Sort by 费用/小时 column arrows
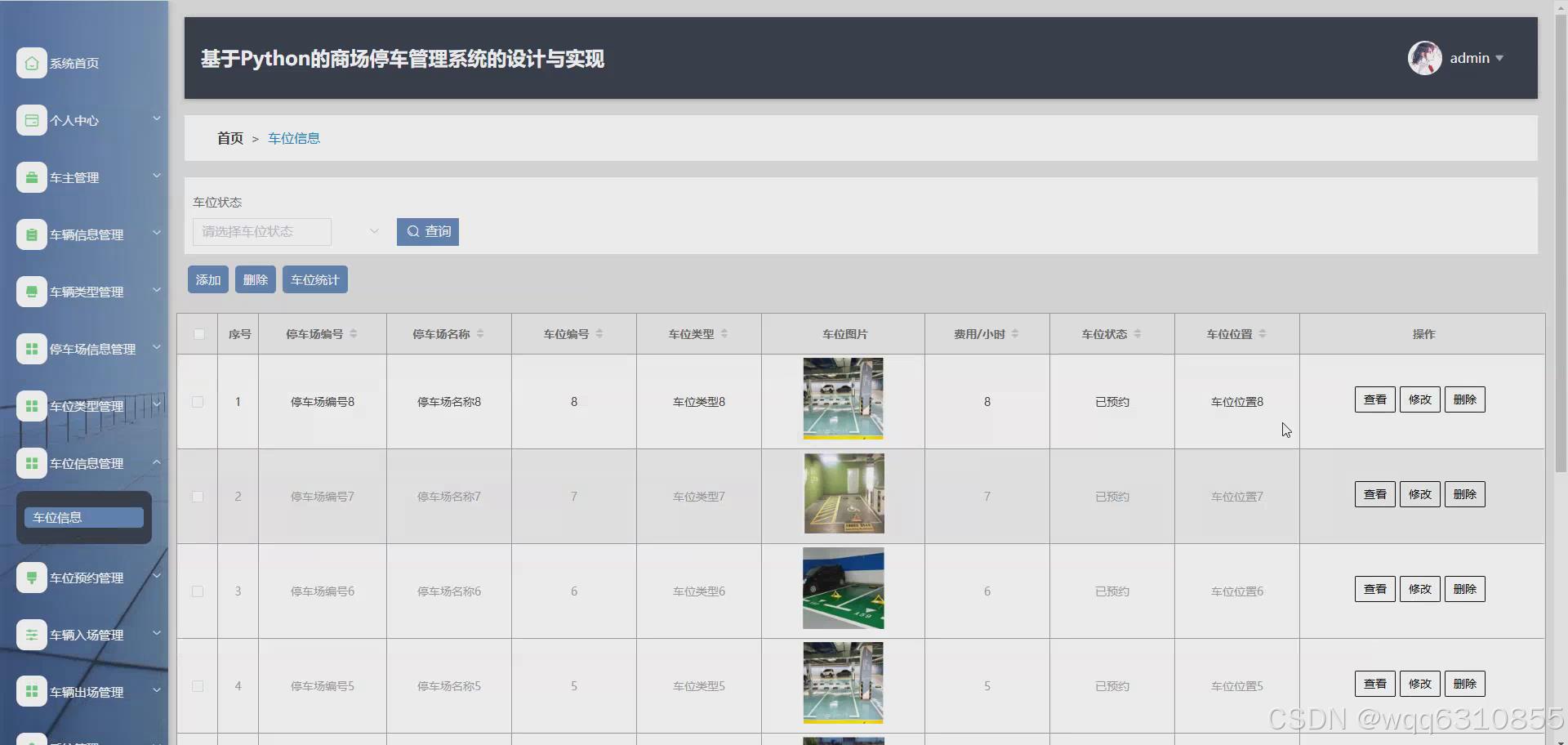This screenshot has height=745, width=1568. [1015, 333]
